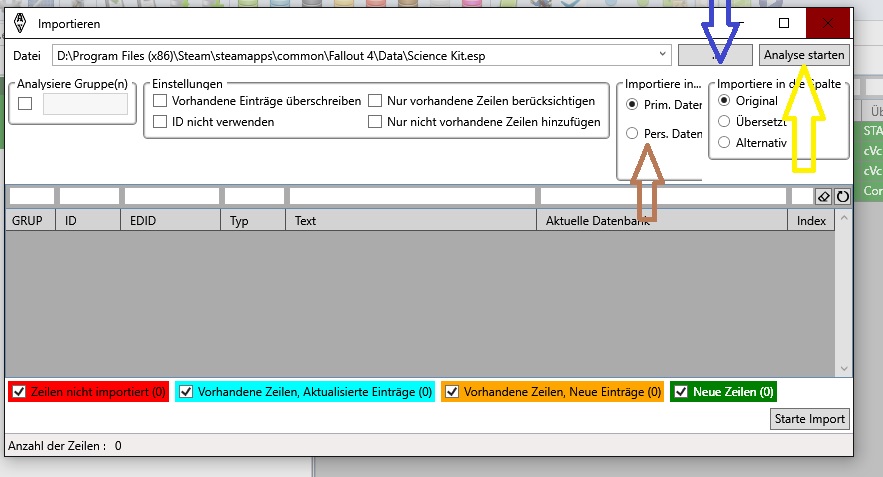Viewport: 883px width, 477px height.
Task: Uncheck the red Zeilen nicht importiert filter
Action: [x=19, y=392]
